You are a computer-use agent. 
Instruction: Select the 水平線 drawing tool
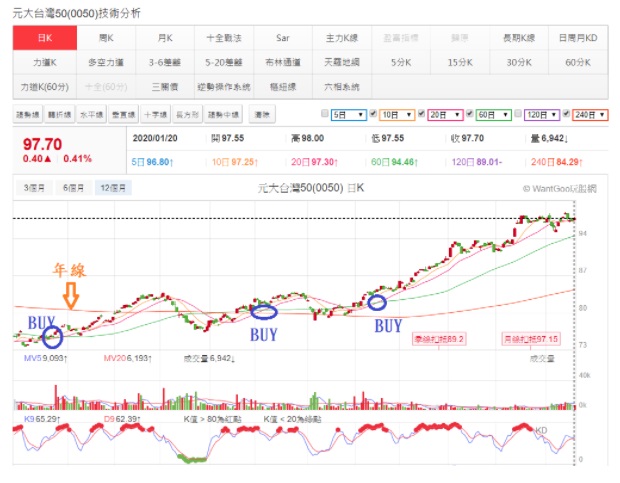92,115
